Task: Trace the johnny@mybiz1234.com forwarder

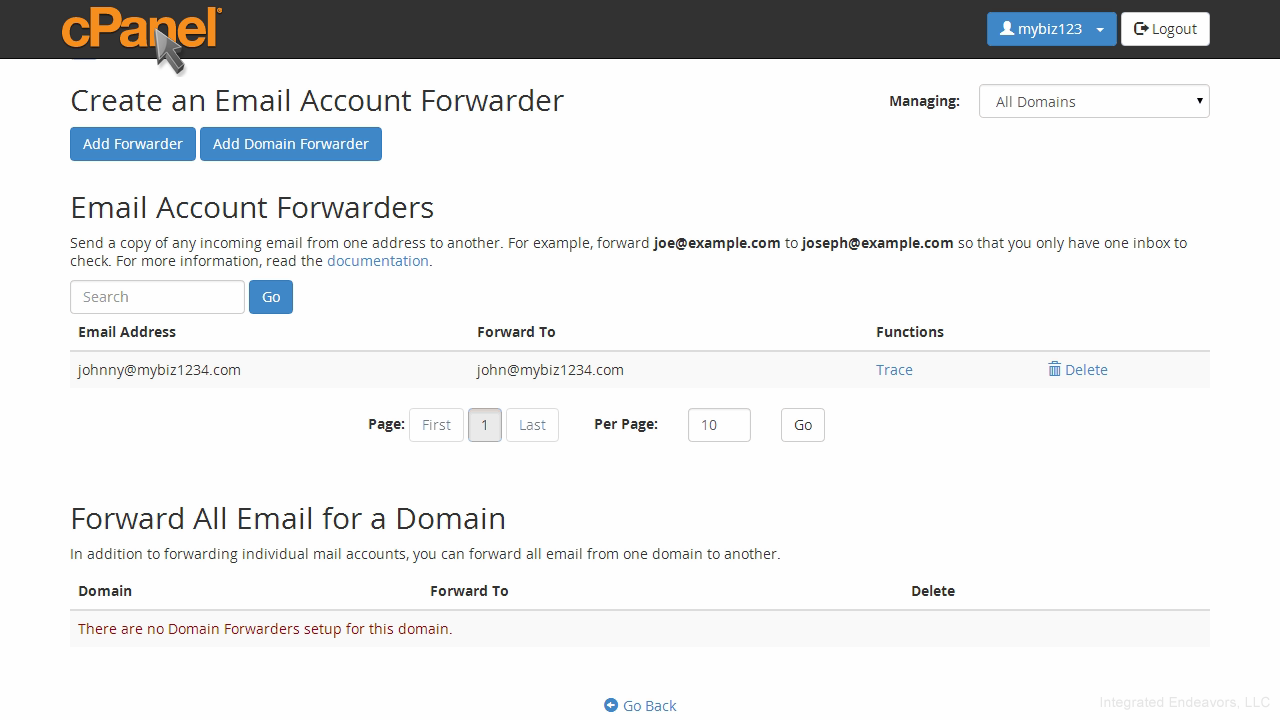Action: click(894, 370)
